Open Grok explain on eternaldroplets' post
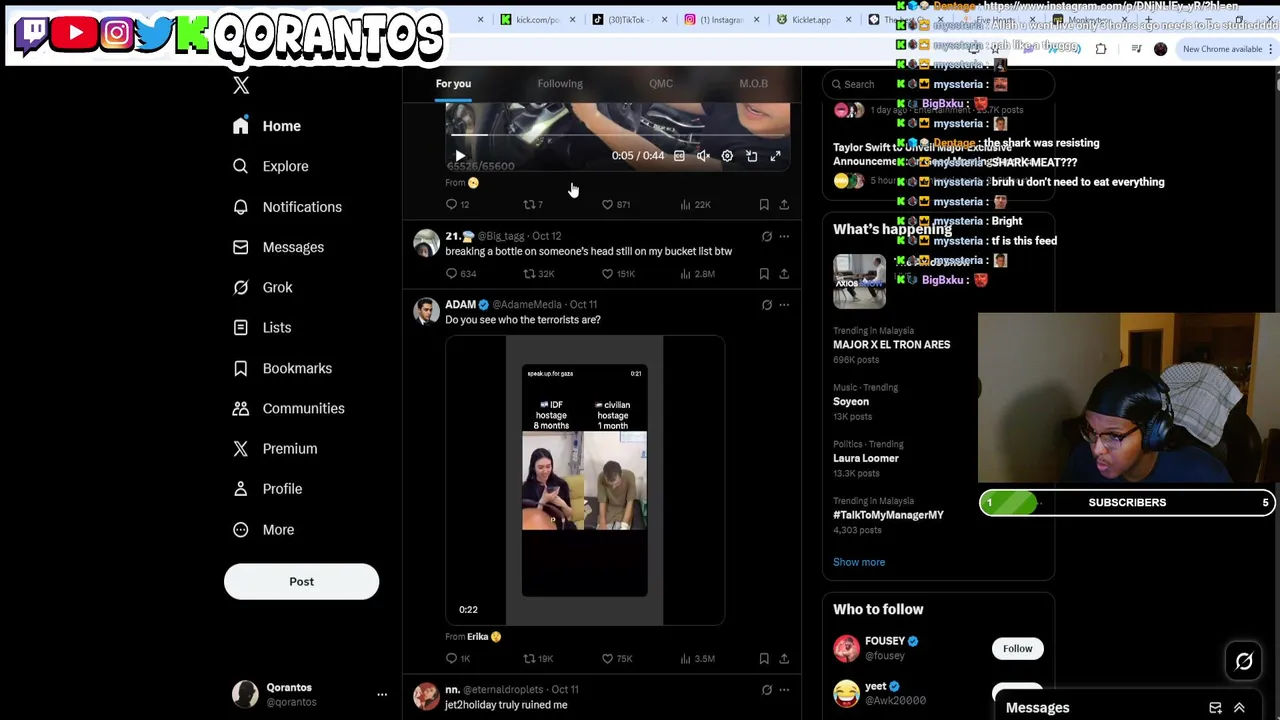This screenshot has height=720, width=1280. coord(767,690)
